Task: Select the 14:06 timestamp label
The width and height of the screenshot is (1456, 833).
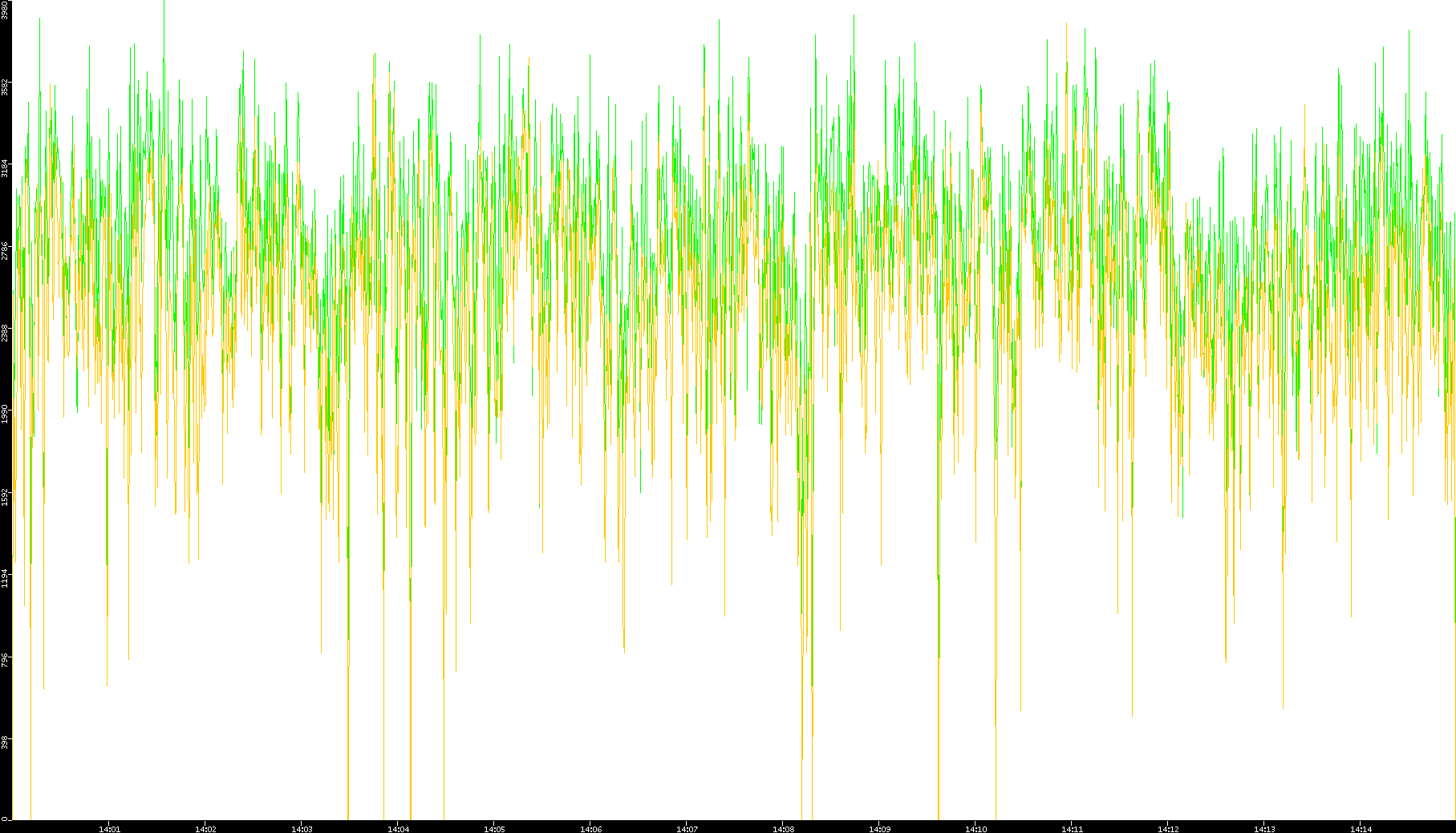Action: click(590, 829)
